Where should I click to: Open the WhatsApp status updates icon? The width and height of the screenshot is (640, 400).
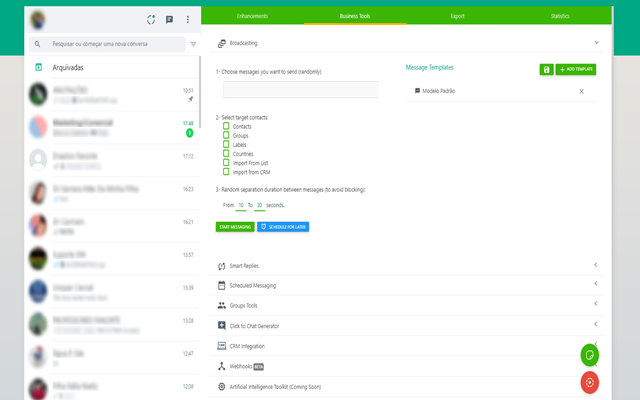[150, 19]
